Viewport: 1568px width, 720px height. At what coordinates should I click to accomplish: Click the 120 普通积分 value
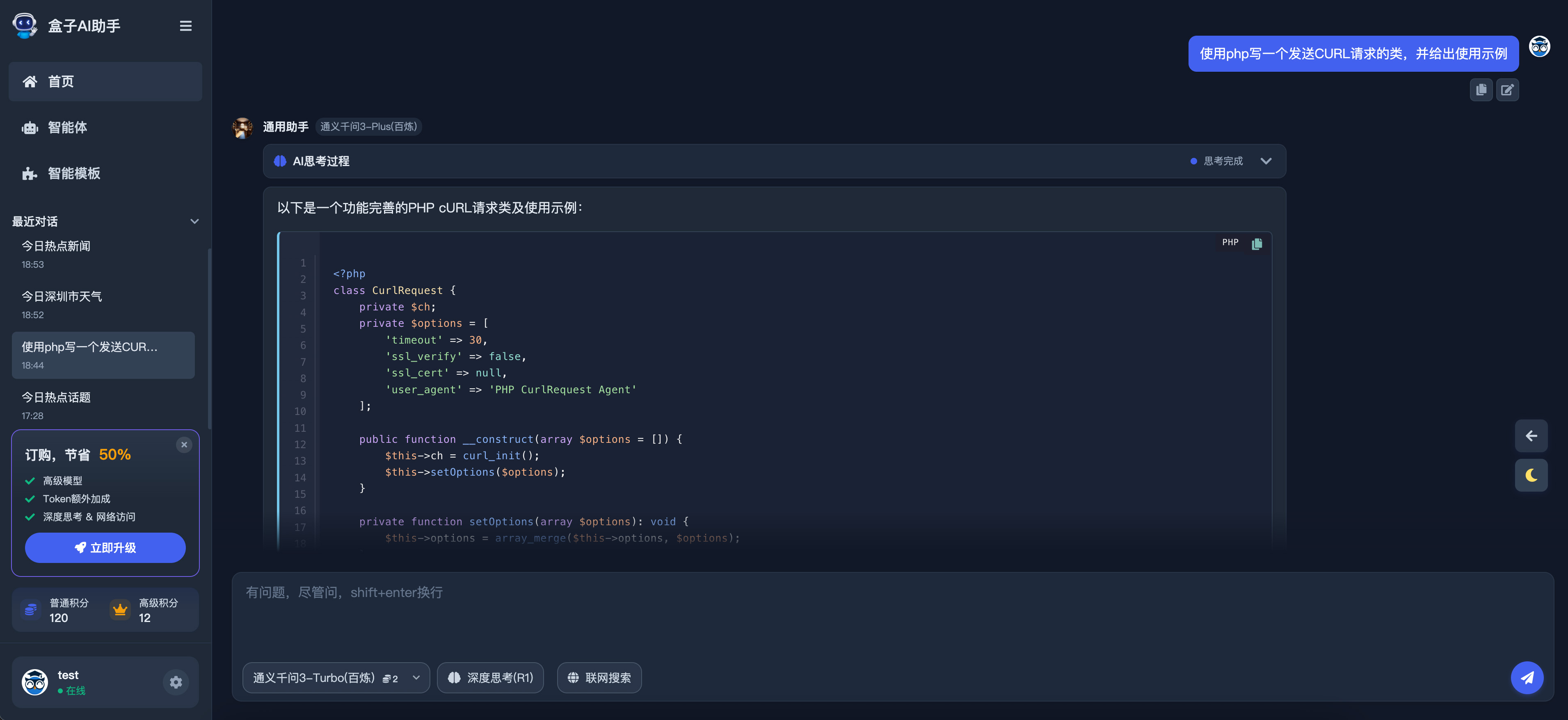pos(58,618)
